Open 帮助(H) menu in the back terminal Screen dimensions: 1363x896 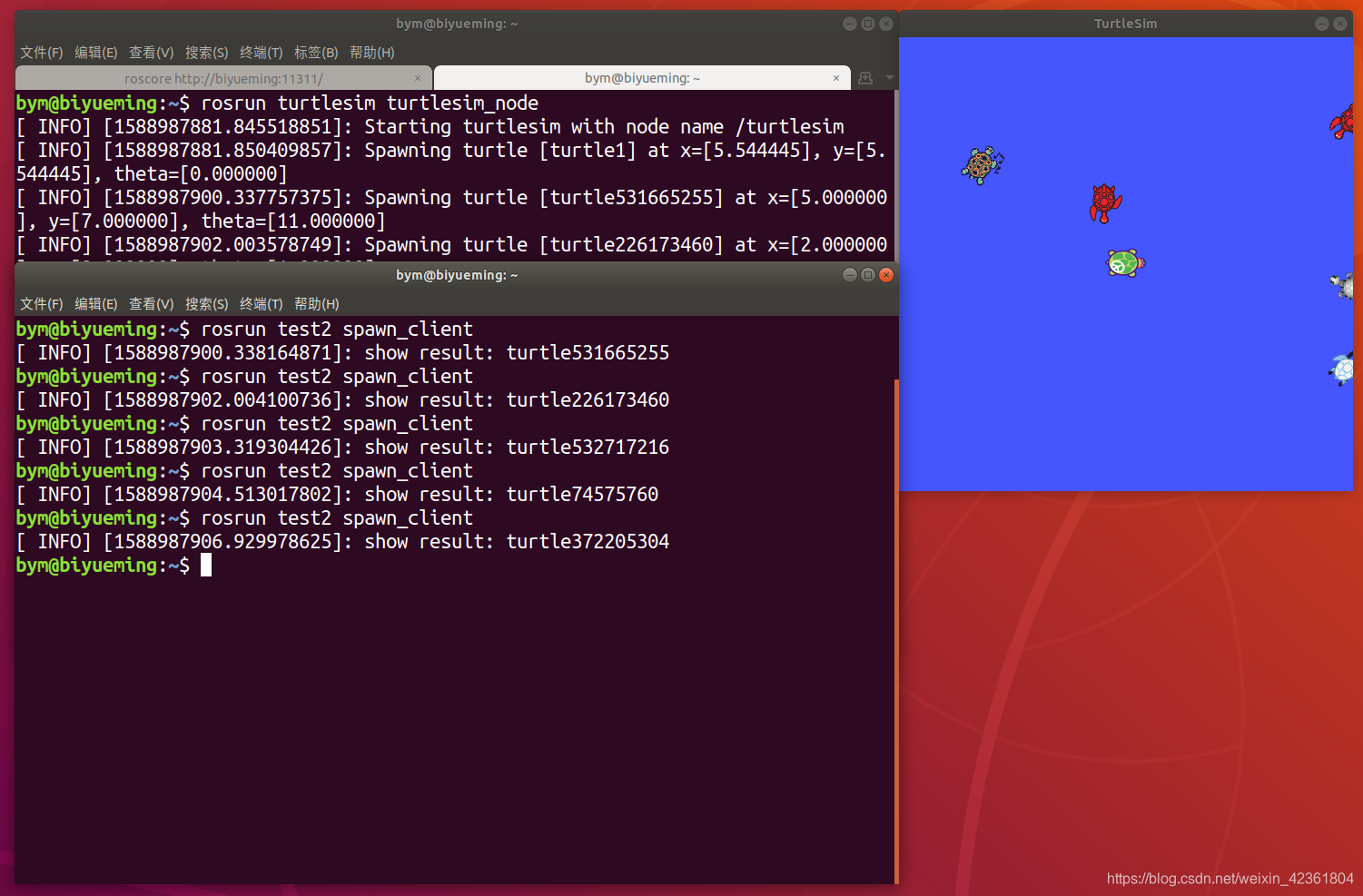(372, 53)
